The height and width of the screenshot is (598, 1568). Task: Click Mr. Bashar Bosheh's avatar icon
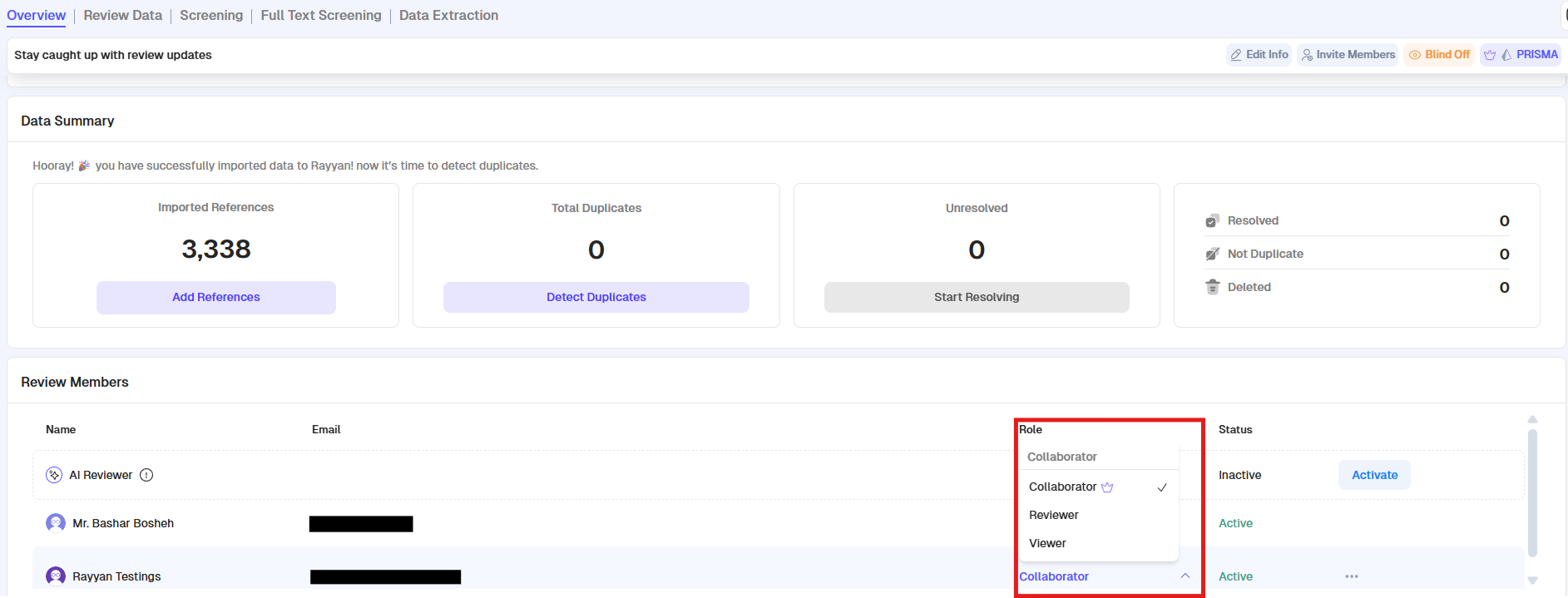click(56, 523)
